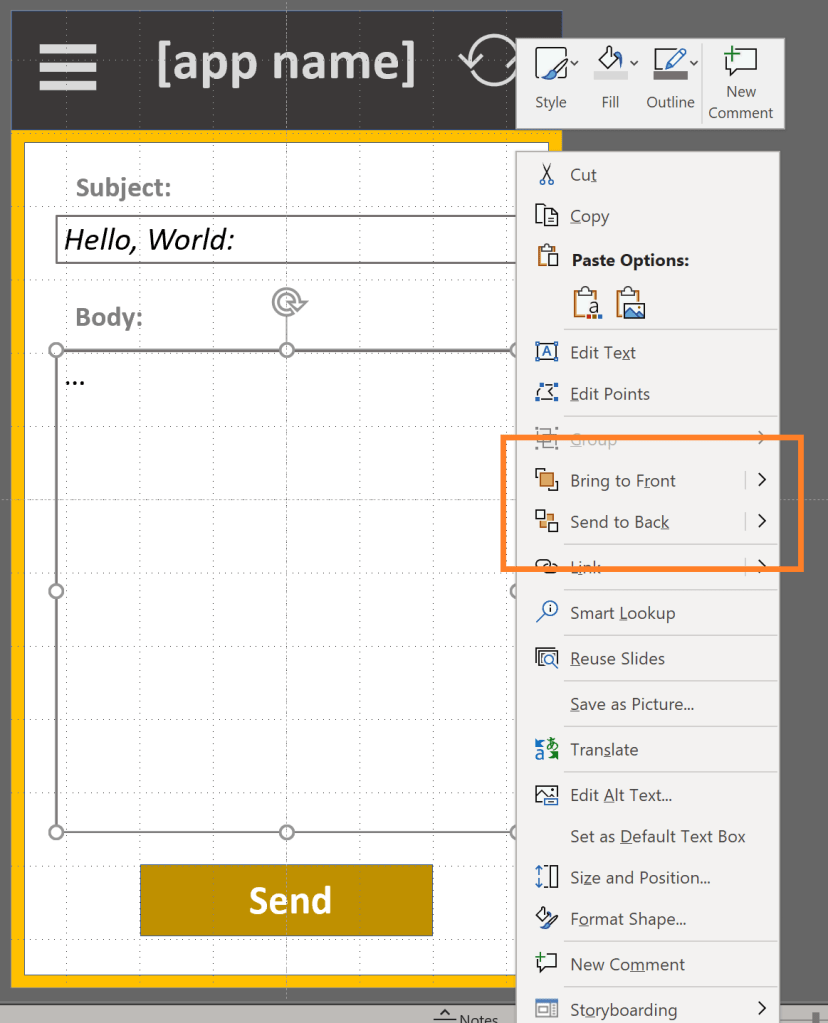This screenshot has width=828, height=1023.
Task: Choose Keep Text Only paste option
Action: click(x=587, y=303)
